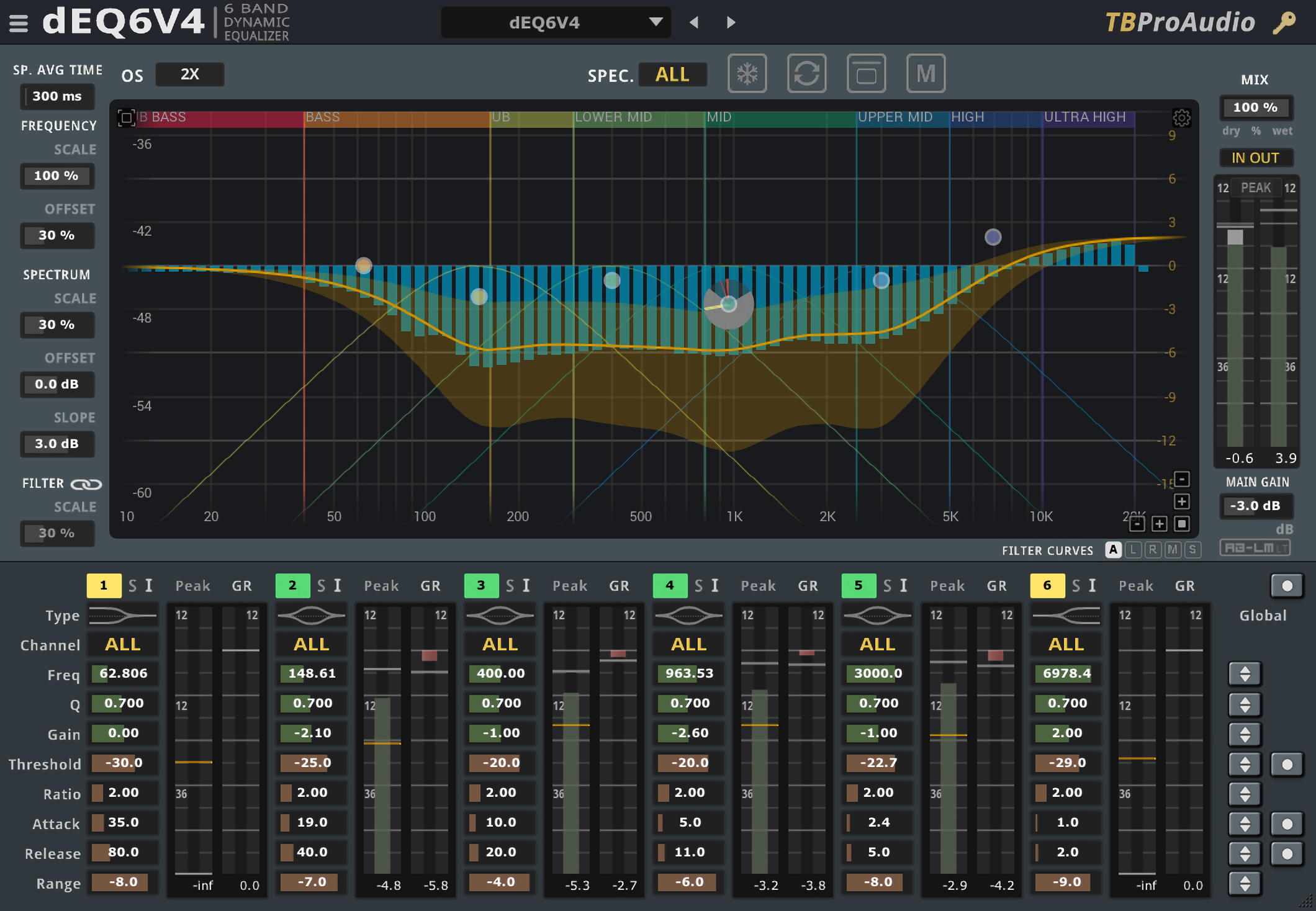Click band 5 Threshold -22.7 field
The height and width of the screenshot is (911, 1316).
pos(877,763)
